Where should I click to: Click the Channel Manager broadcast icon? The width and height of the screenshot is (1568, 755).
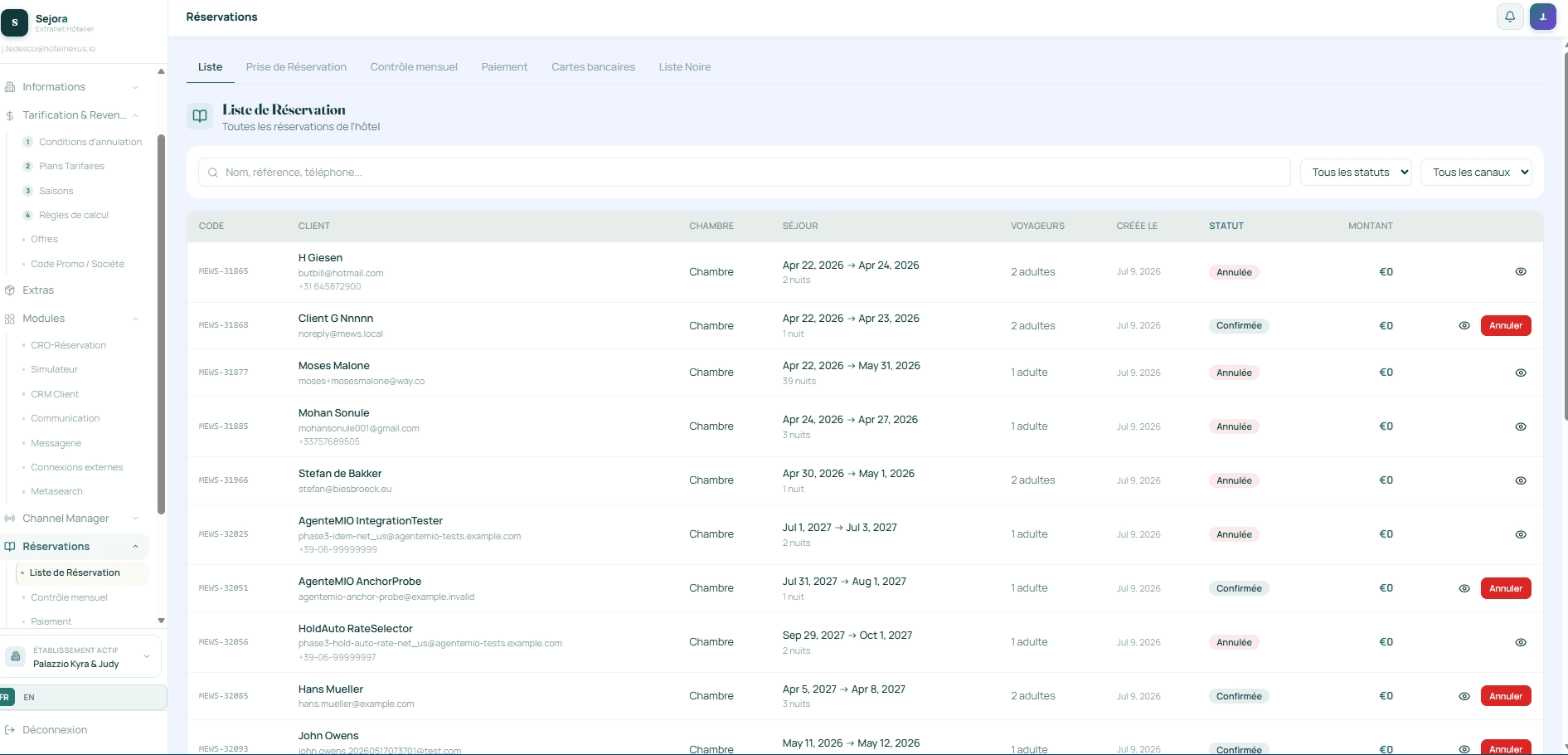[x=10, y=519]
